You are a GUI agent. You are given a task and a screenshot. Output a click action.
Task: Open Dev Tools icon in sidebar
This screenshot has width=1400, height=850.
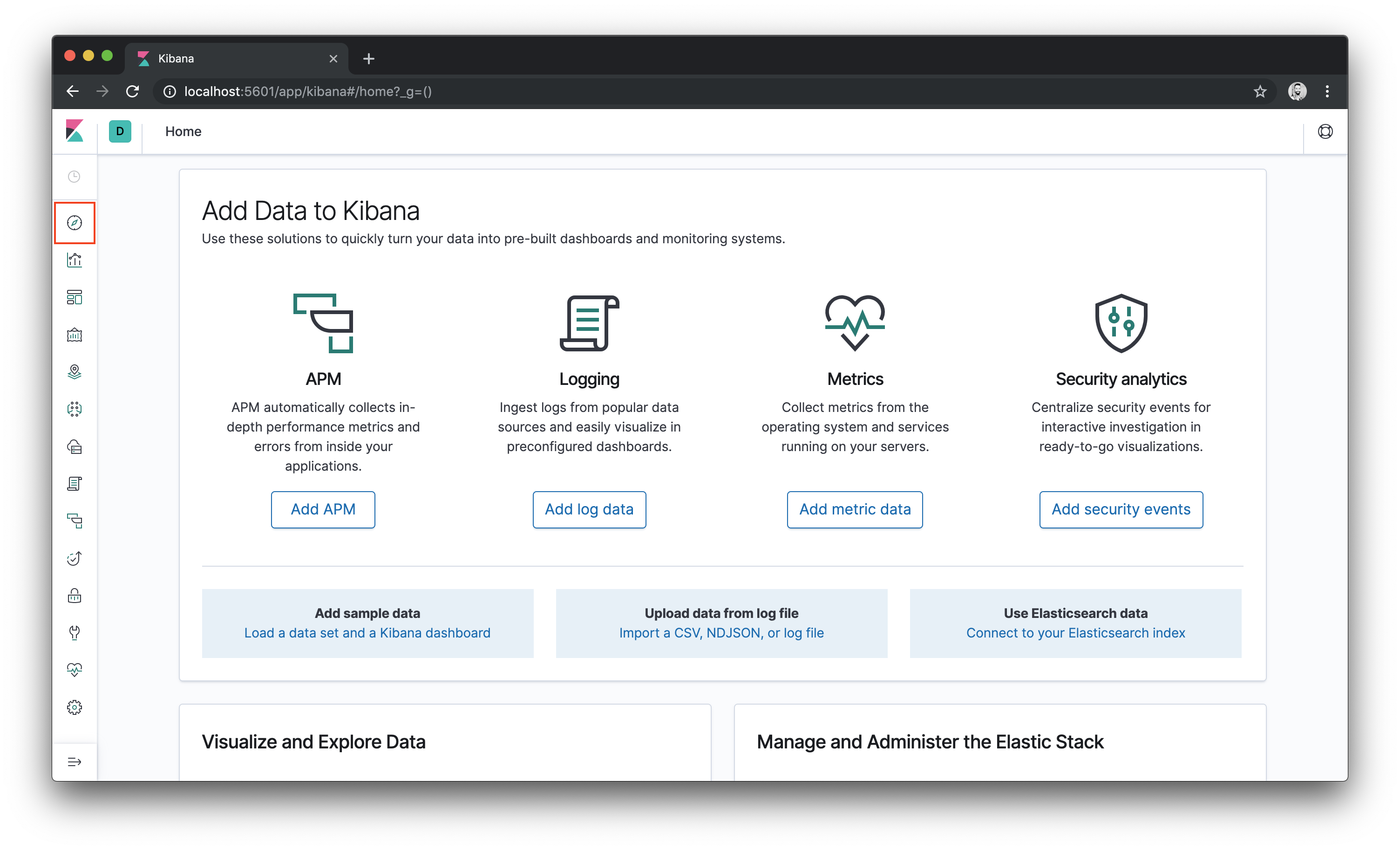click(x=75, y=633)
